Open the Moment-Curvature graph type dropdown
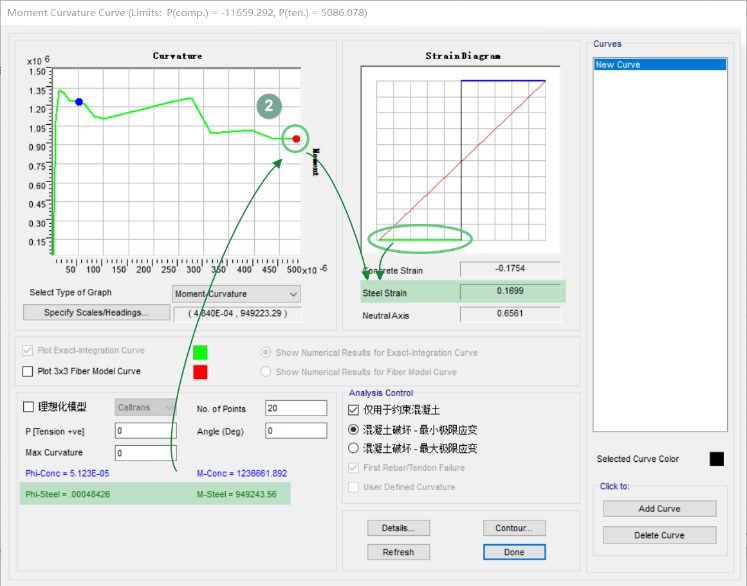This screenshot has height=586, width=747. [236, 294]
